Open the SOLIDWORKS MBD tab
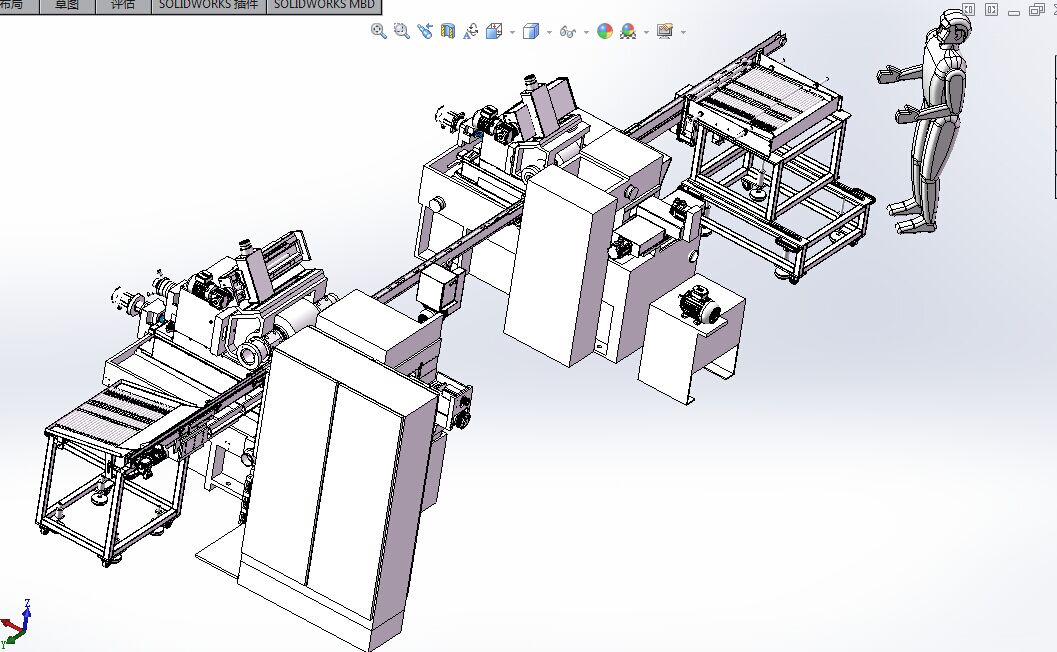 [x=323, y=5]
